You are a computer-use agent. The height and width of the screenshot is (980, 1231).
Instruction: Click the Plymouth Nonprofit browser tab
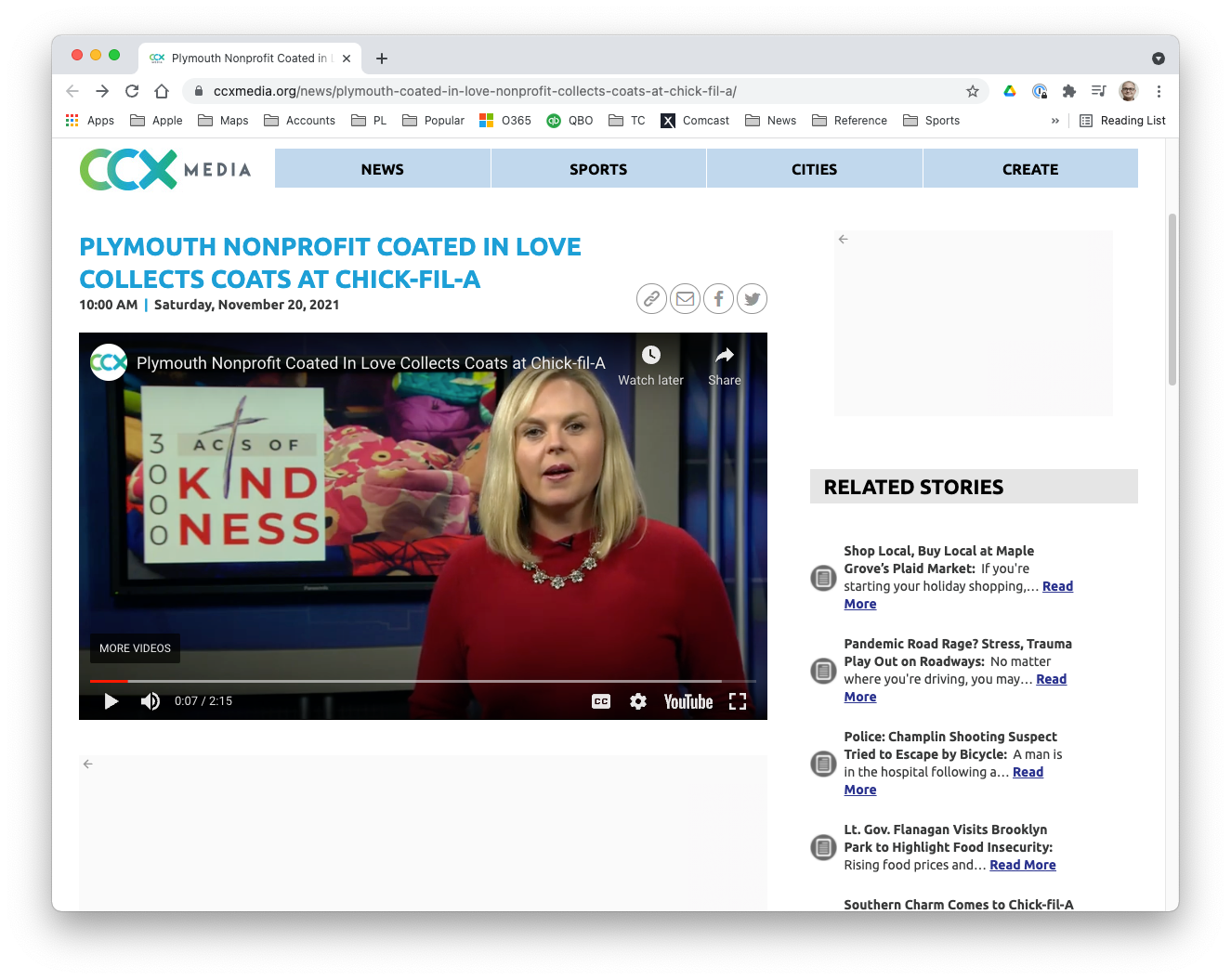[249, 59]
